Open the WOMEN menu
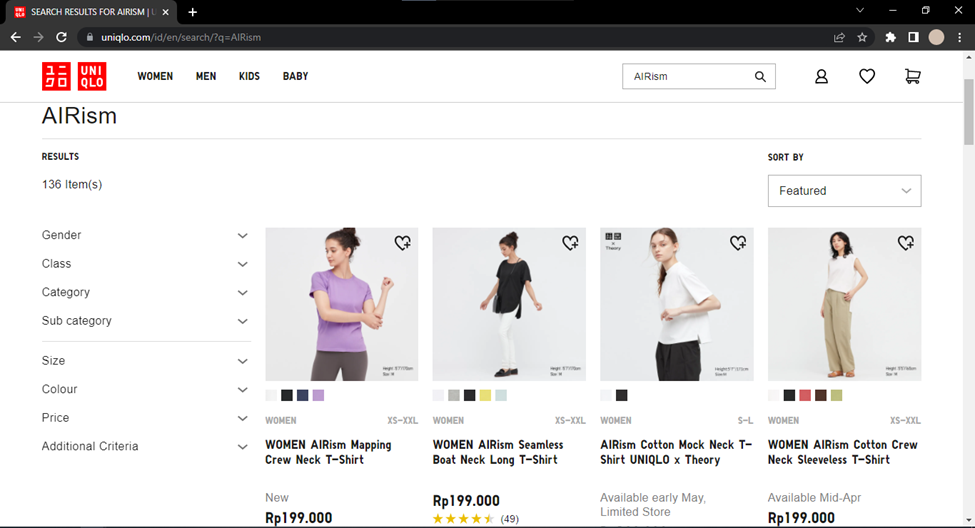Screen dimensions: 975x528 pyautogui.click(x=155, y=76)
